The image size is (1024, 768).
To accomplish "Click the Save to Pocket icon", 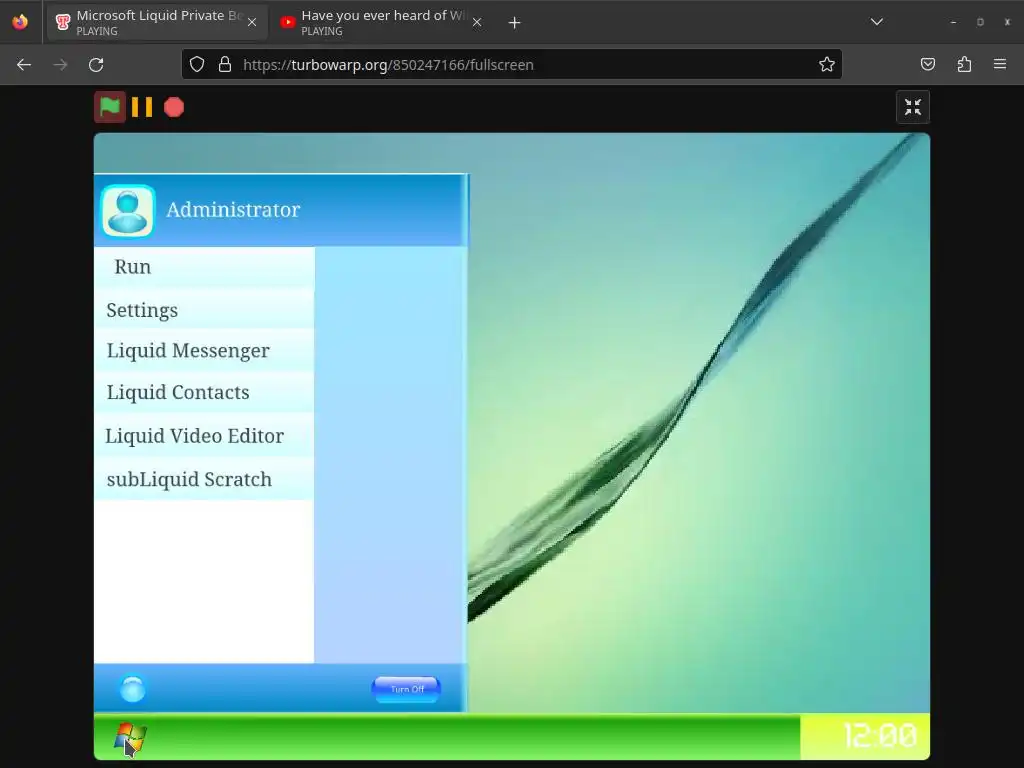I will [928, 64].
